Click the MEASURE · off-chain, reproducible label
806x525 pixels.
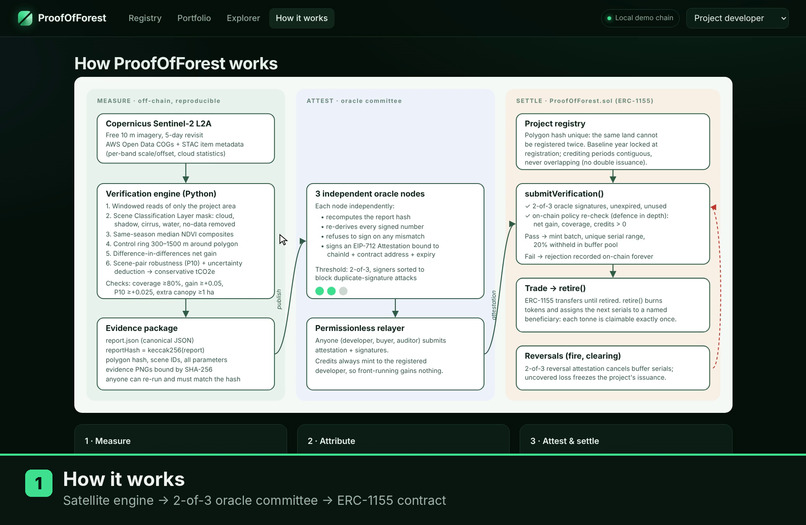pyautogui.click(x=159, y=101)
